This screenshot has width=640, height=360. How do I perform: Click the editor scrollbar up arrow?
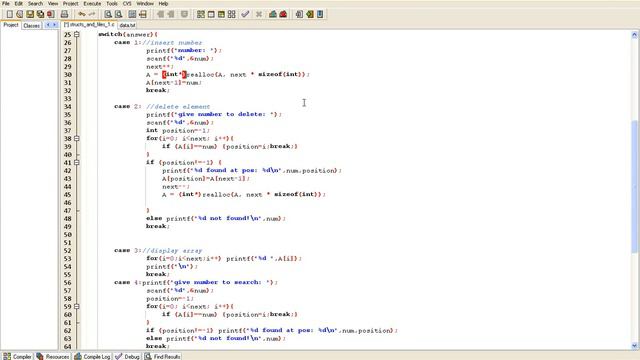click(x=635, y=35)
